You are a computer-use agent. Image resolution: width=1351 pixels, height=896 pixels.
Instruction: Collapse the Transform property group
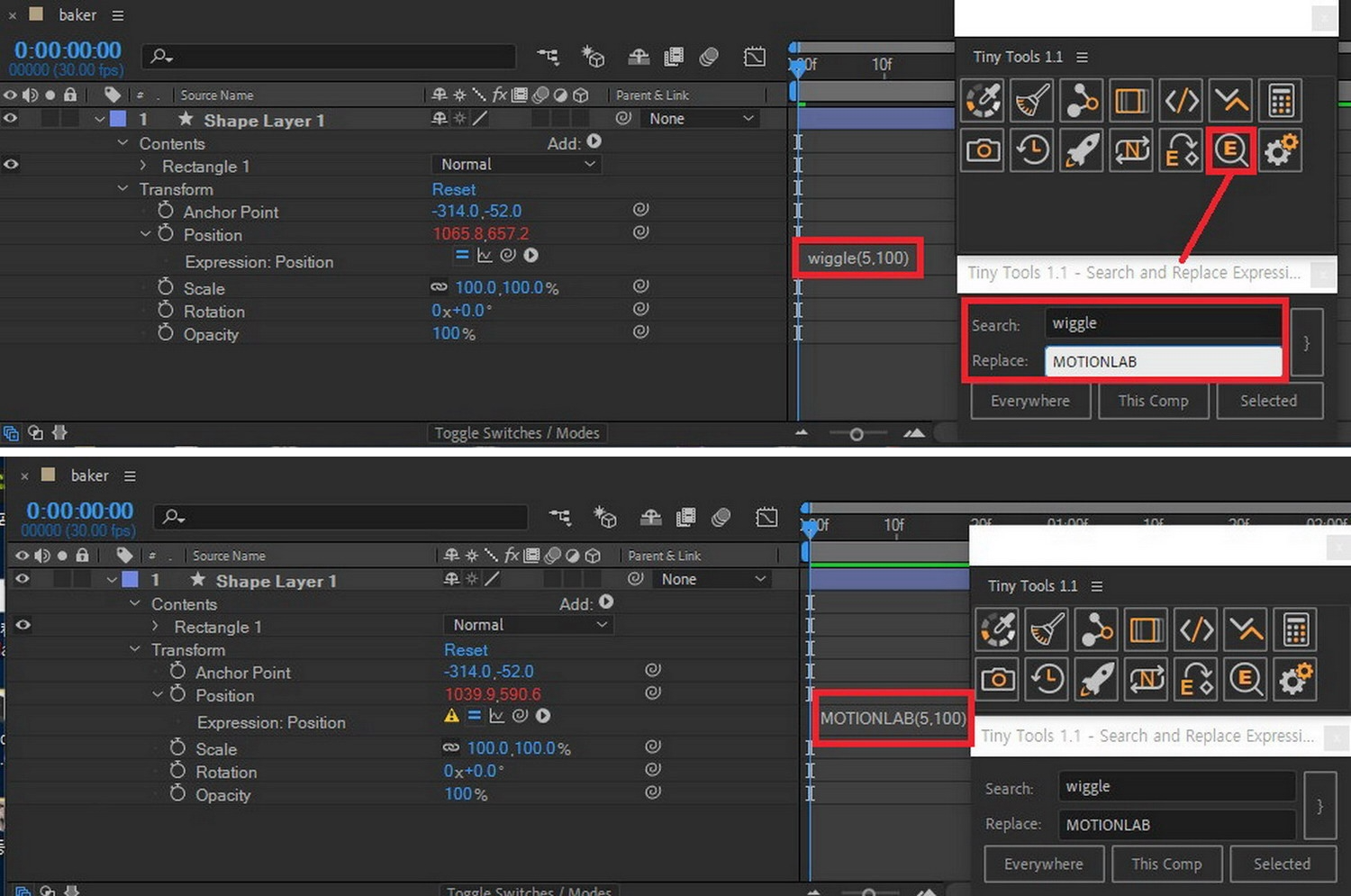[123, 189]
